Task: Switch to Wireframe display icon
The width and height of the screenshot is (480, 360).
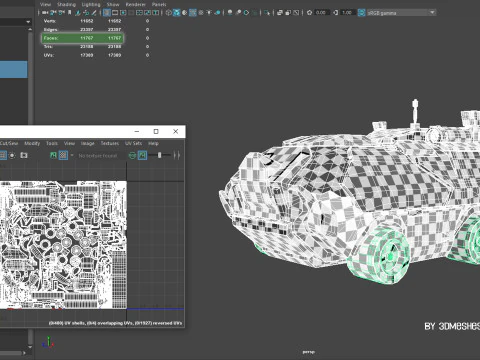Action: (x=168, y=13)
